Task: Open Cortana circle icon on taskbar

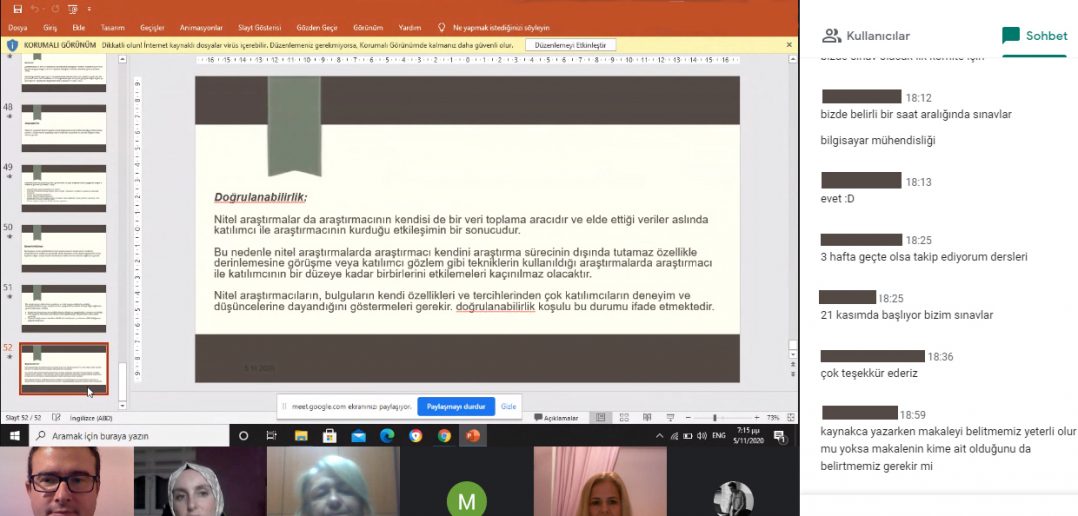Action: tap(243, 436)
